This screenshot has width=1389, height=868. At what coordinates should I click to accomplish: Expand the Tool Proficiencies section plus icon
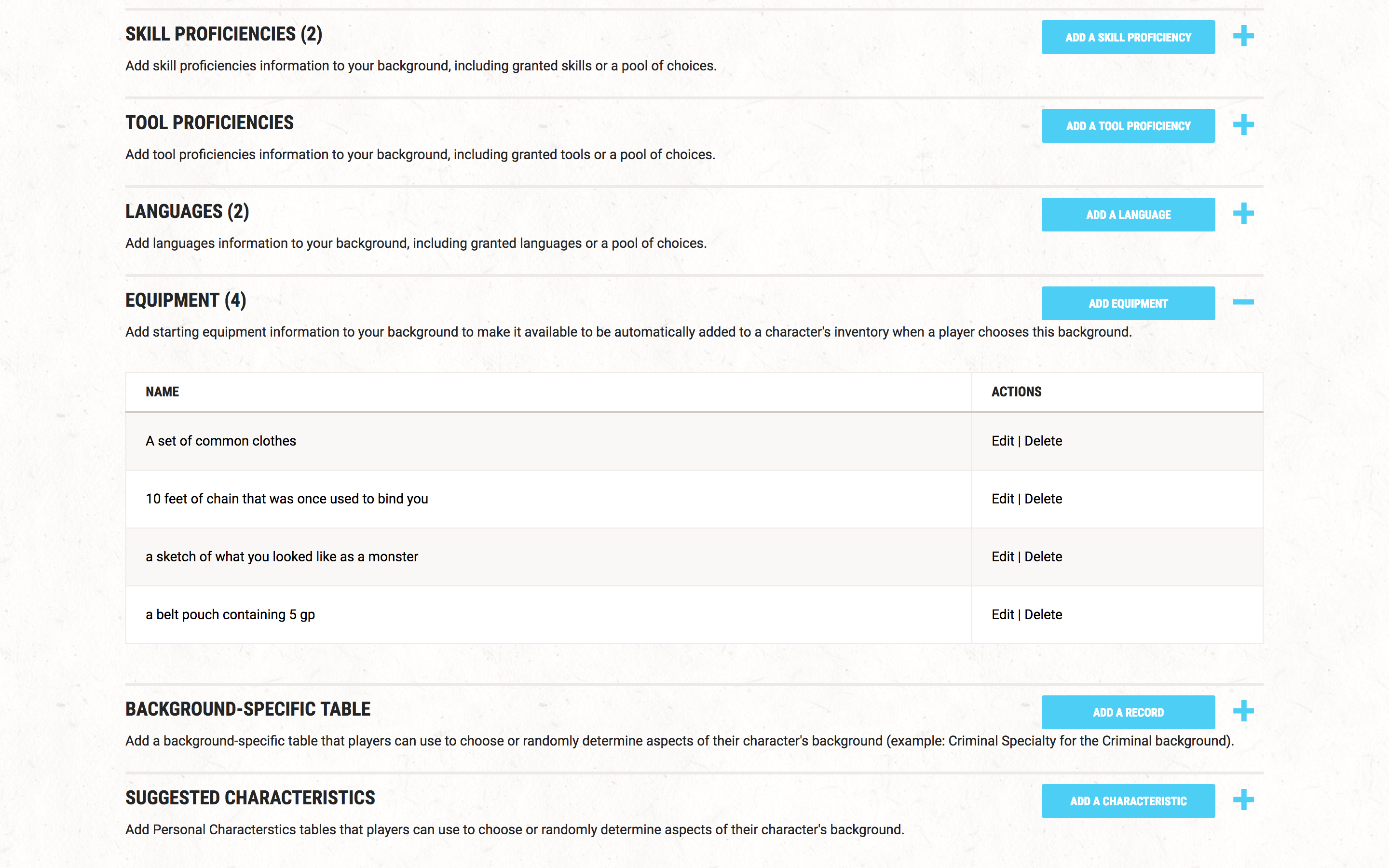[1243, 124]
